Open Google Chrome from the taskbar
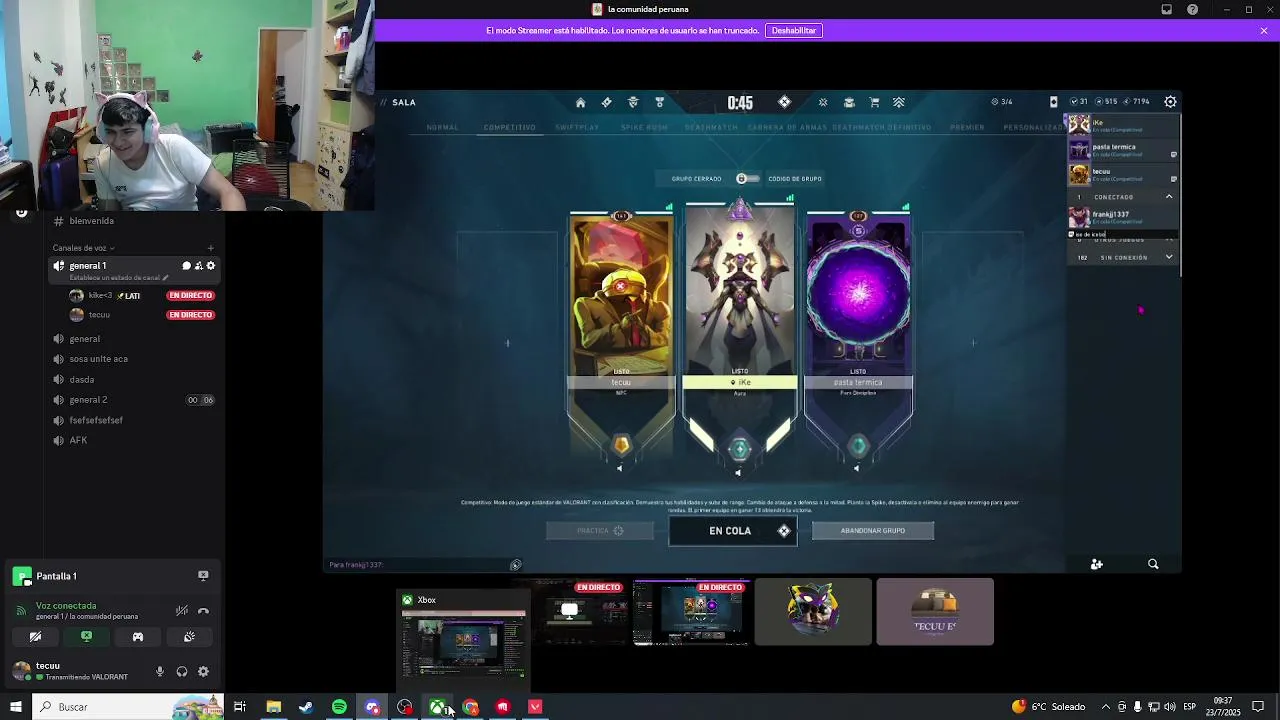The height and width of the screenshot is (720, 1280). coord(470,707)
